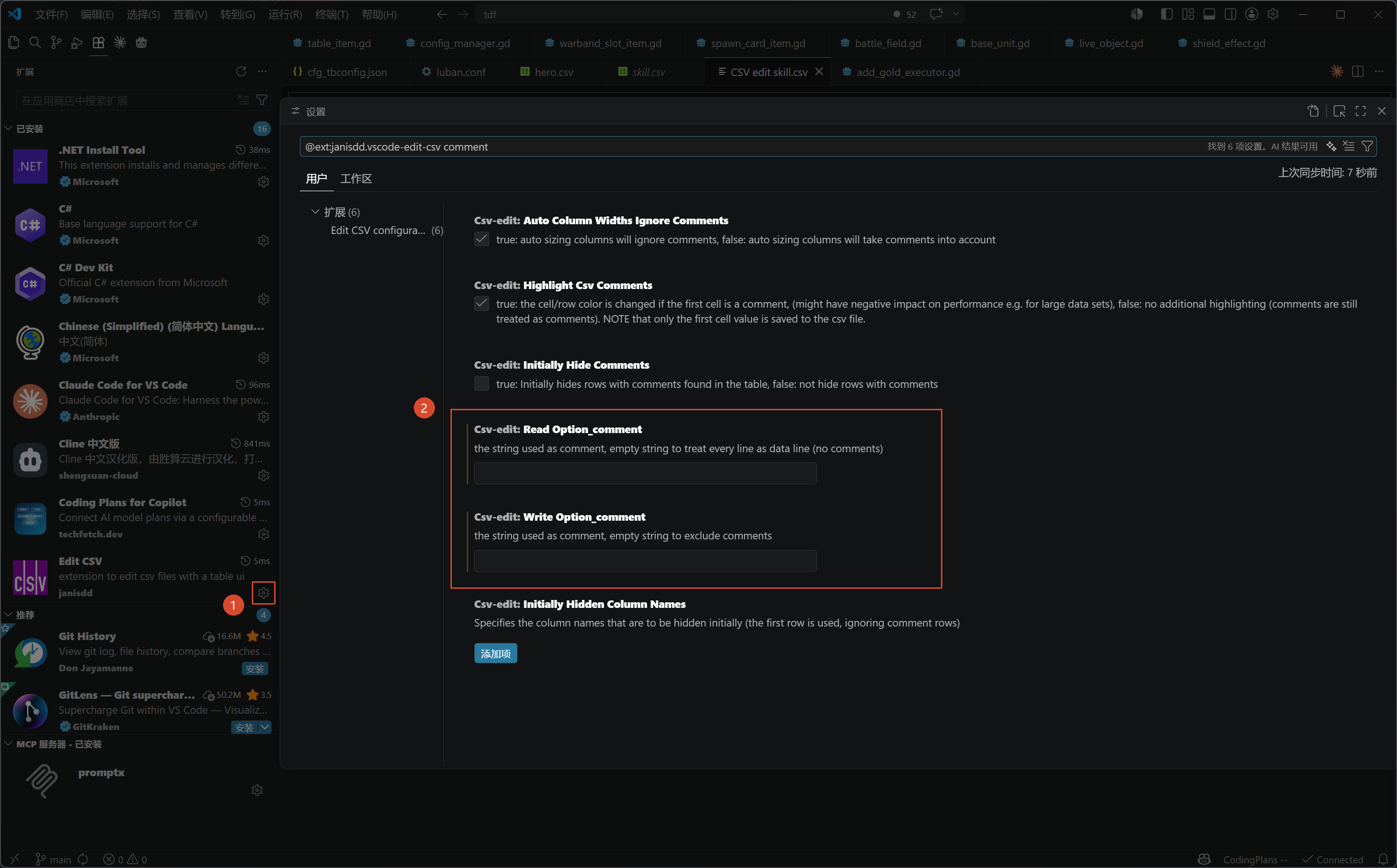This screenshot has width=1397, height=868.
Task: Open the Copilot chat dropdown chevron
Action: (955, 14)
